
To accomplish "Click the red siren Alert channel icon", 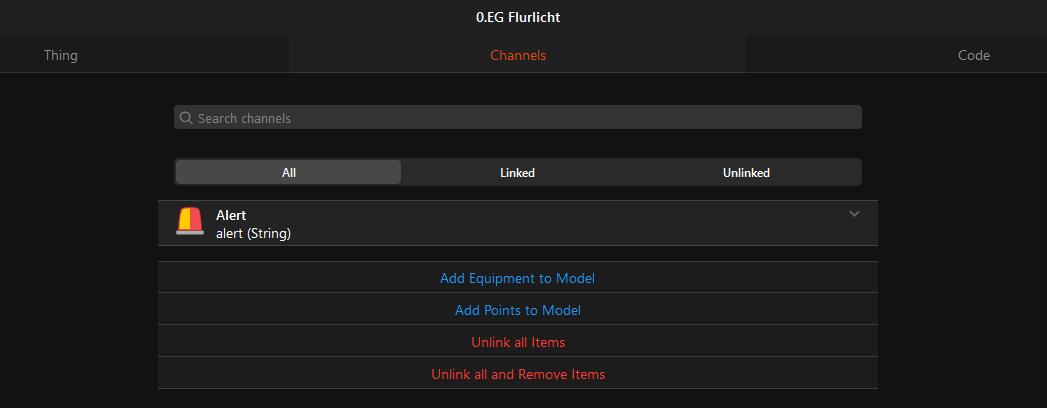I will coord(190,221).
